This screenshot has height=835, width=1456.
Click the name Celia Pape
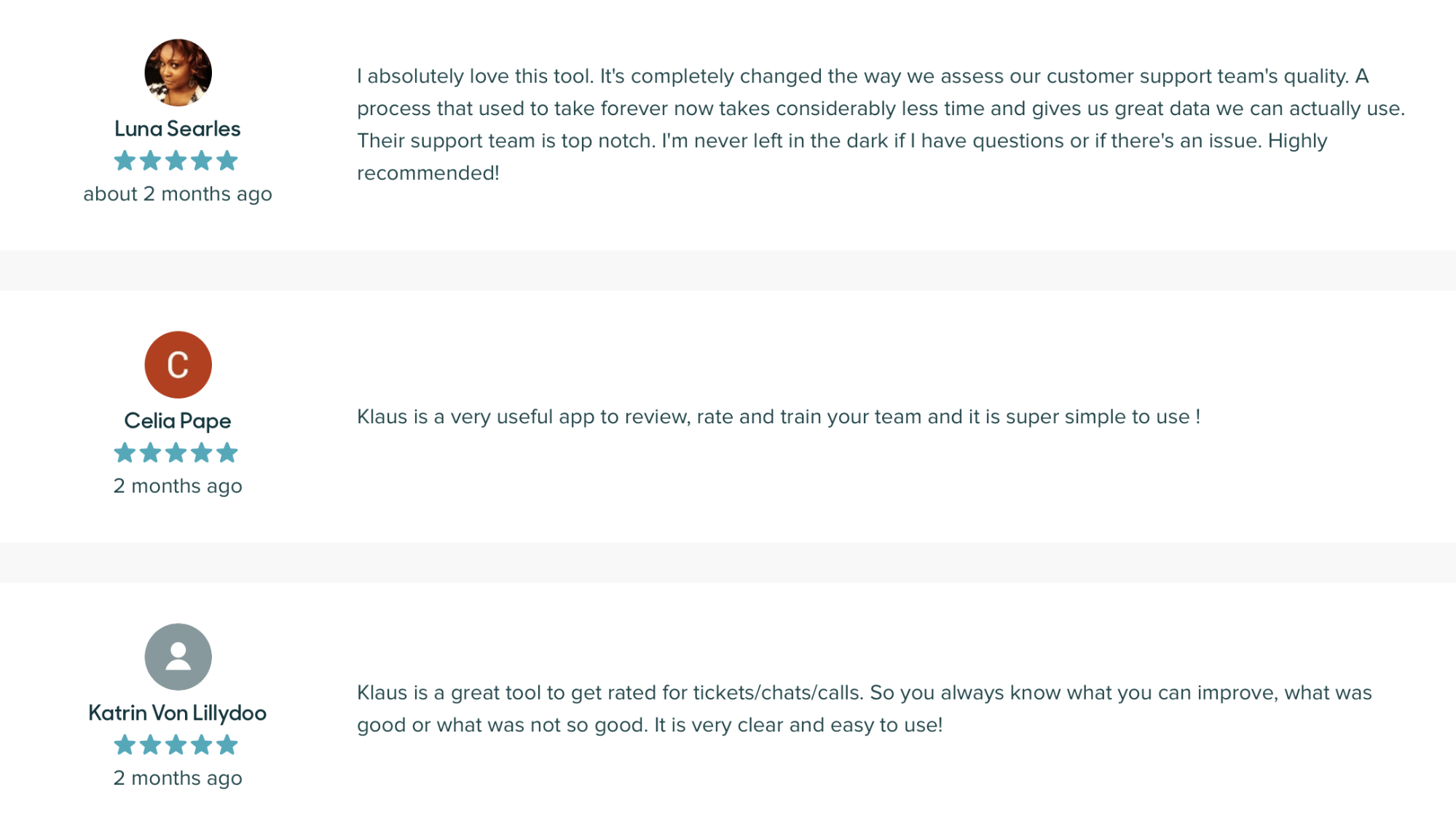(x=178, y=421)
